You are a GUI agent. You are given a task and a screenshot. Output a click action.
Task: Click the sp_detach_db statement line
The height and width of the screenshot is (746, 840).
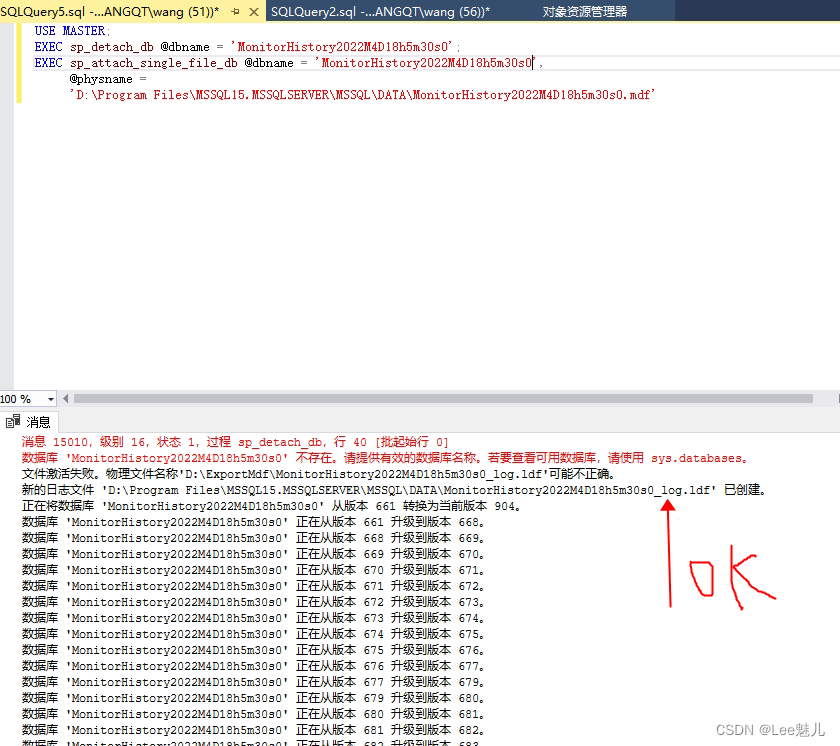pos(247,47)
